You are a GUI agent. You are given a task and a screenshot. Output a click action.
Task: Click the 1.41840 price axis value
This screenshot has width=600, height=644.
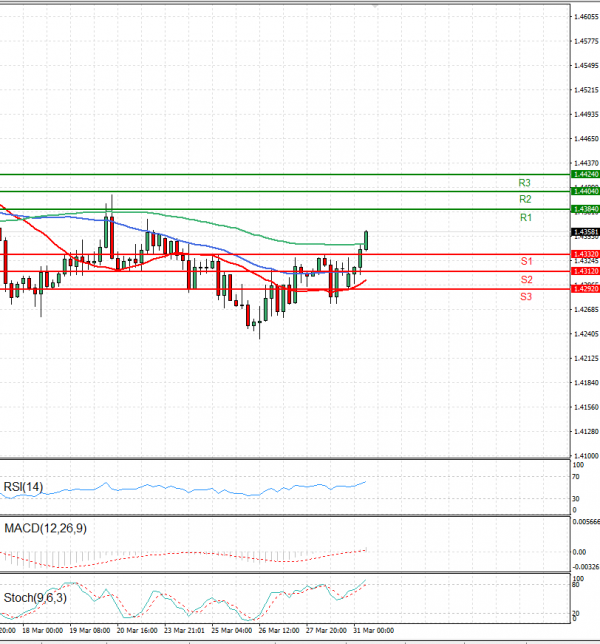coord(586,383)
